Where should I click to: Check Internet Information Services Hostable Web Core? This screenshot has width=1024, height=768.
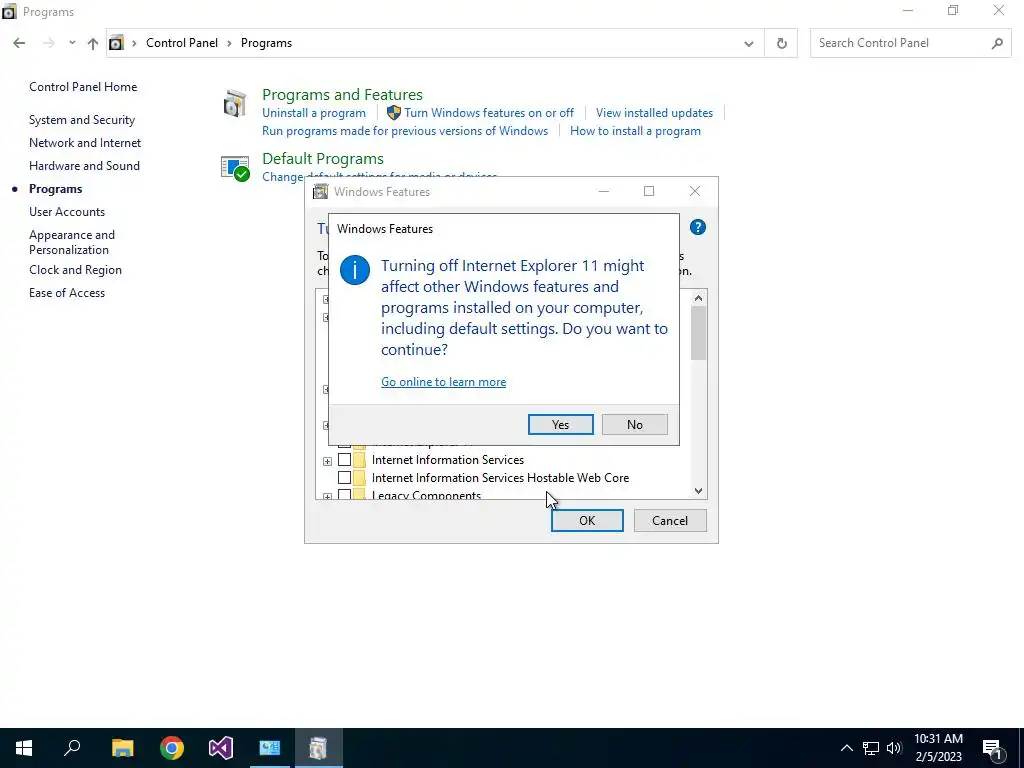click(x=344, y=477)
